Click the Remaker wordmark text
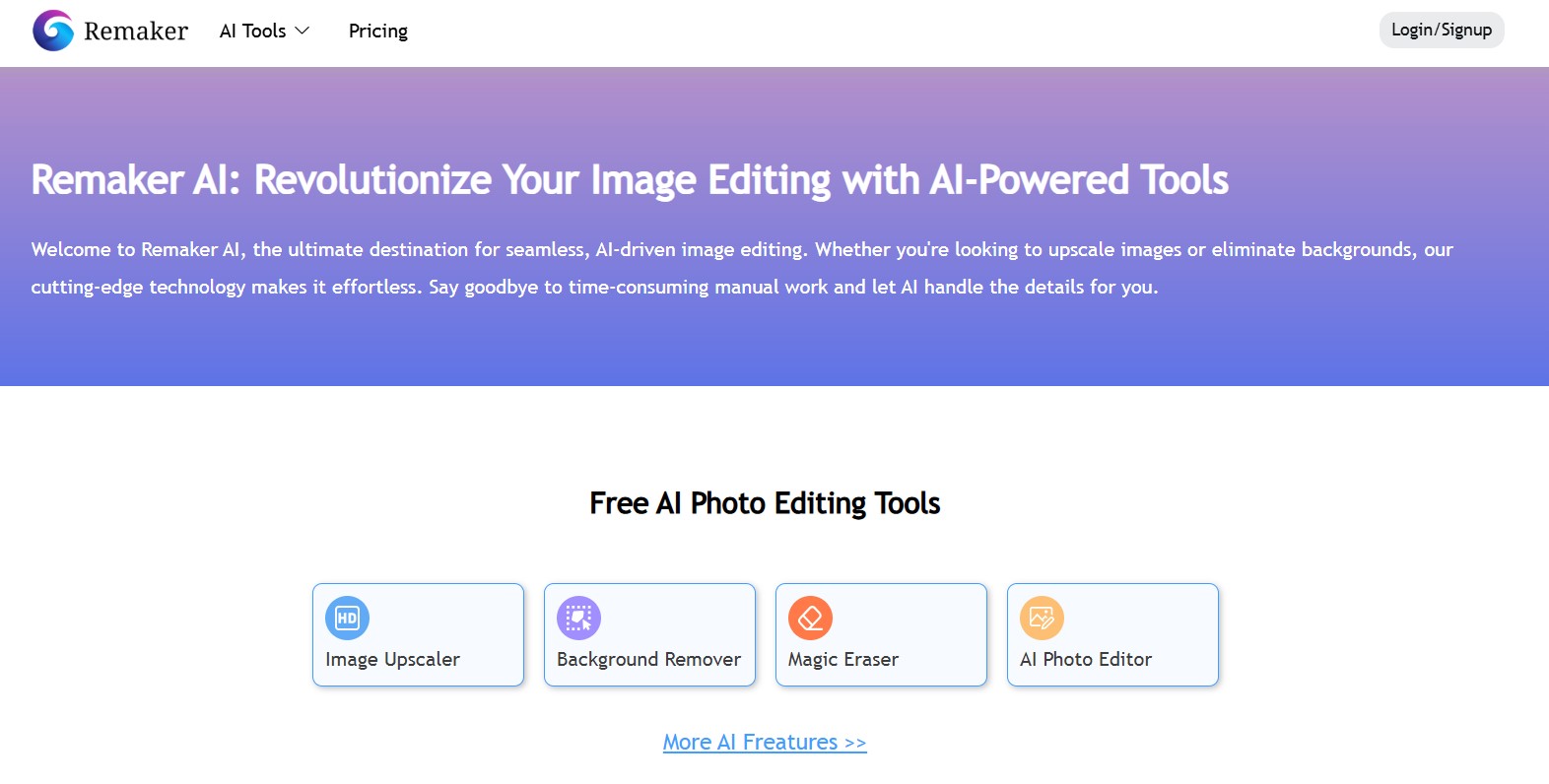 (136, 32)
